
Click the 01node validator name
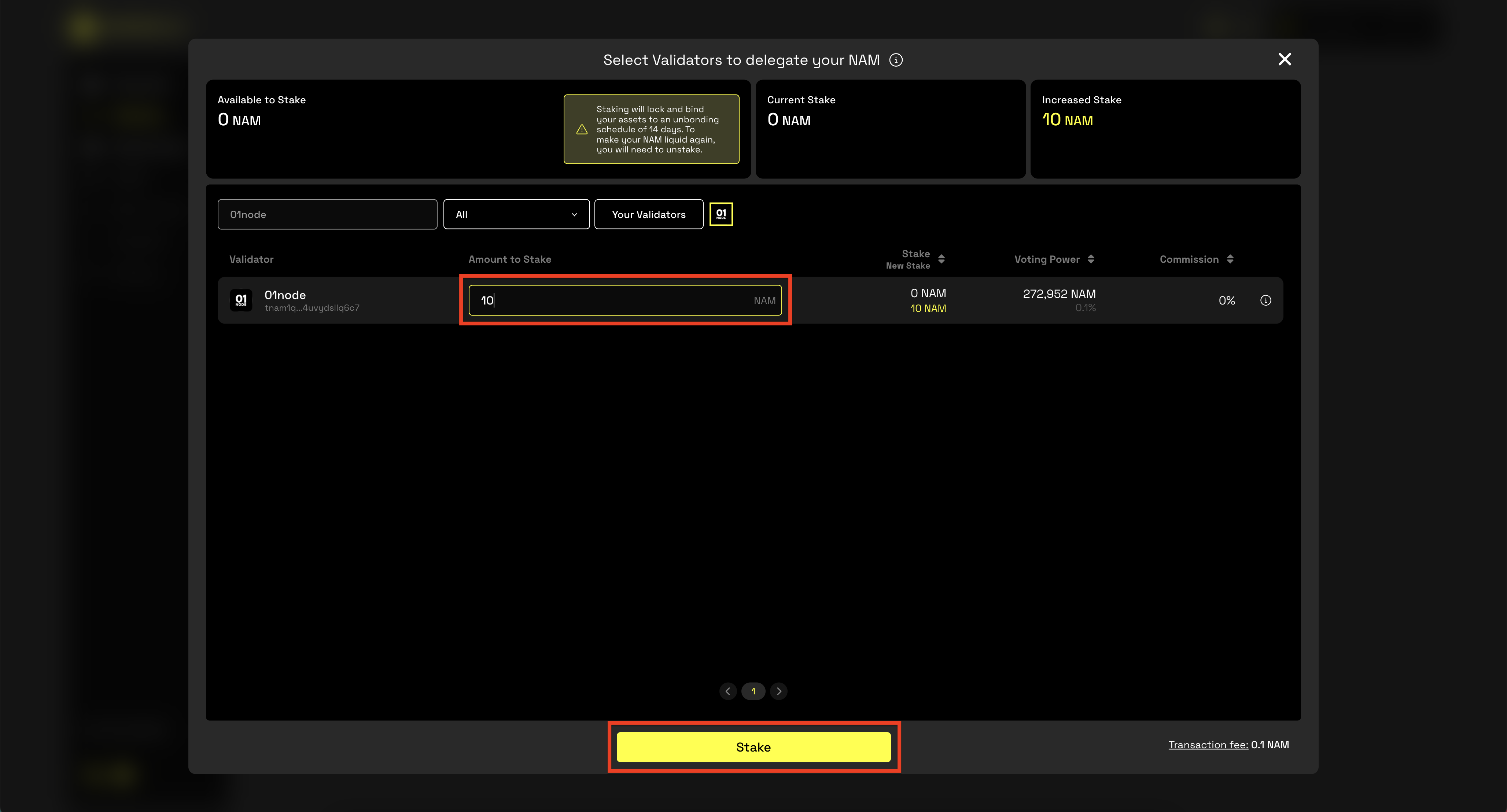(x=285, y=295)
